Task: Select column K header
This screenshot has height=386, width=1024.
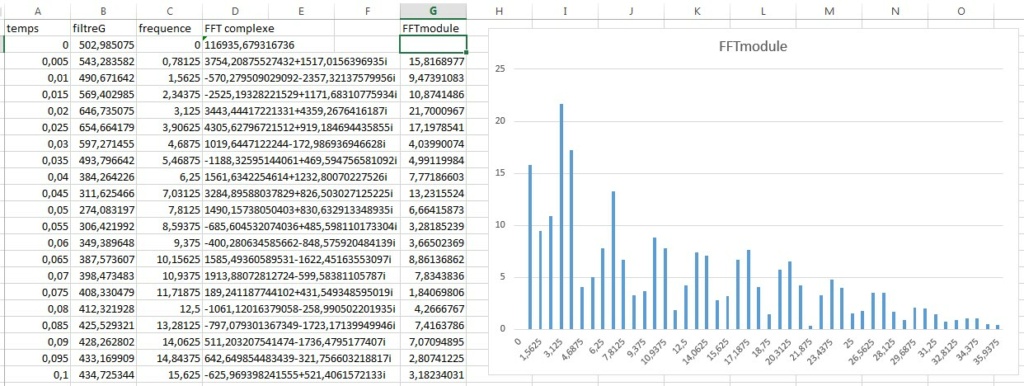Action: (x=697, y=11)
